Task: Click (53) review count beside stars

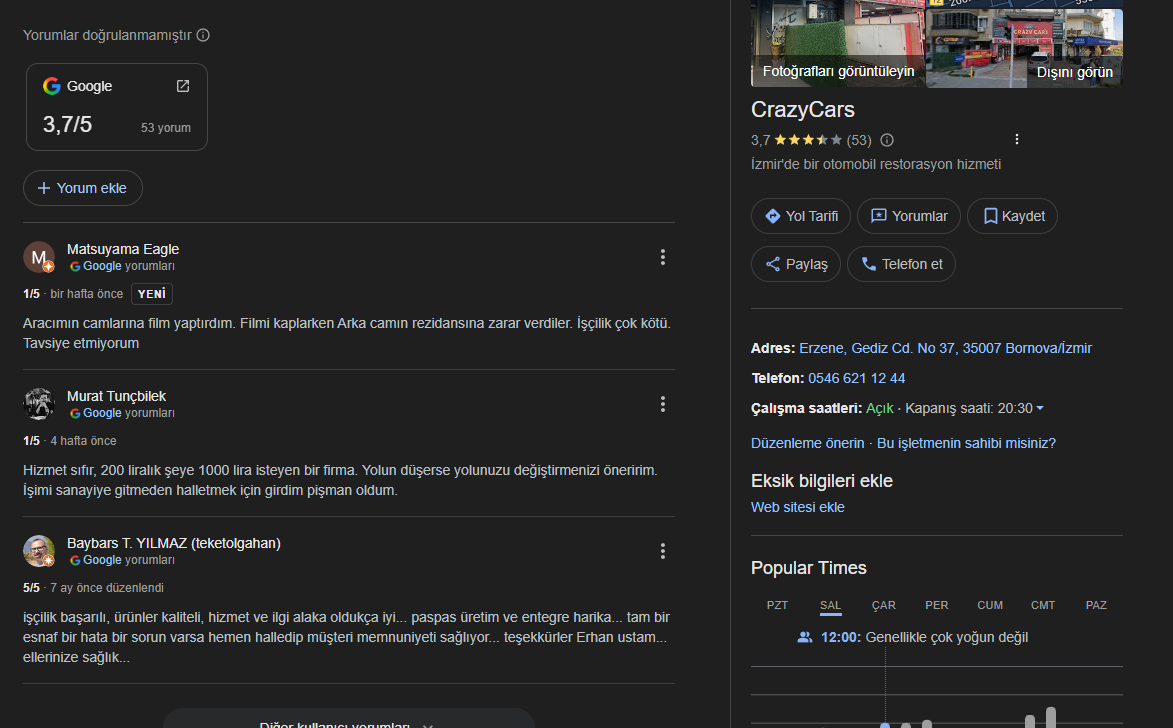Action: tap(859, 140)
